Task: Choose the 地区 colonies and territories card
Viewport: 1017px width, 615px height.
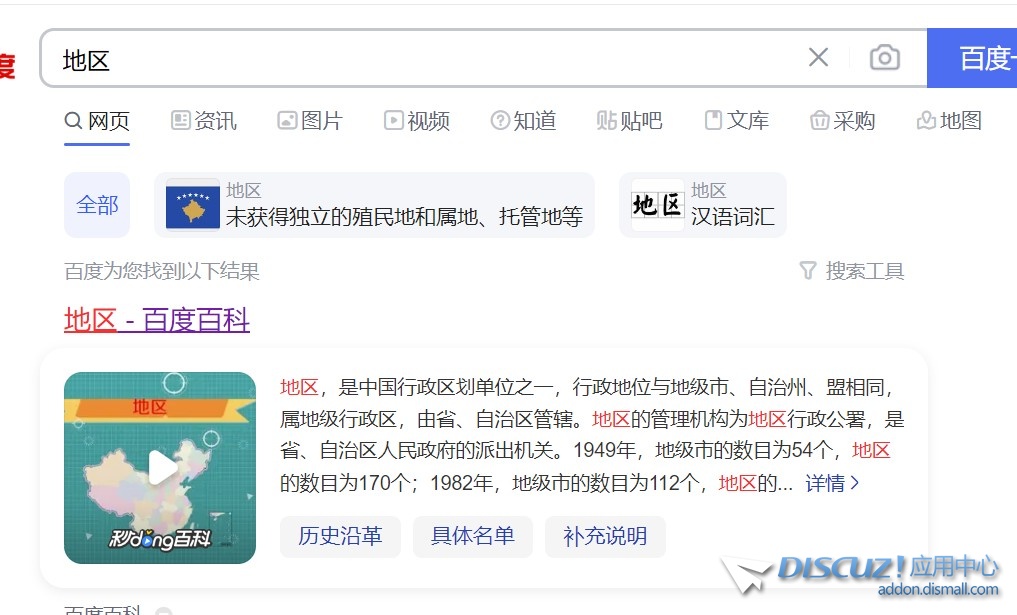Action: pyautogui.click(x=374, y=205)
